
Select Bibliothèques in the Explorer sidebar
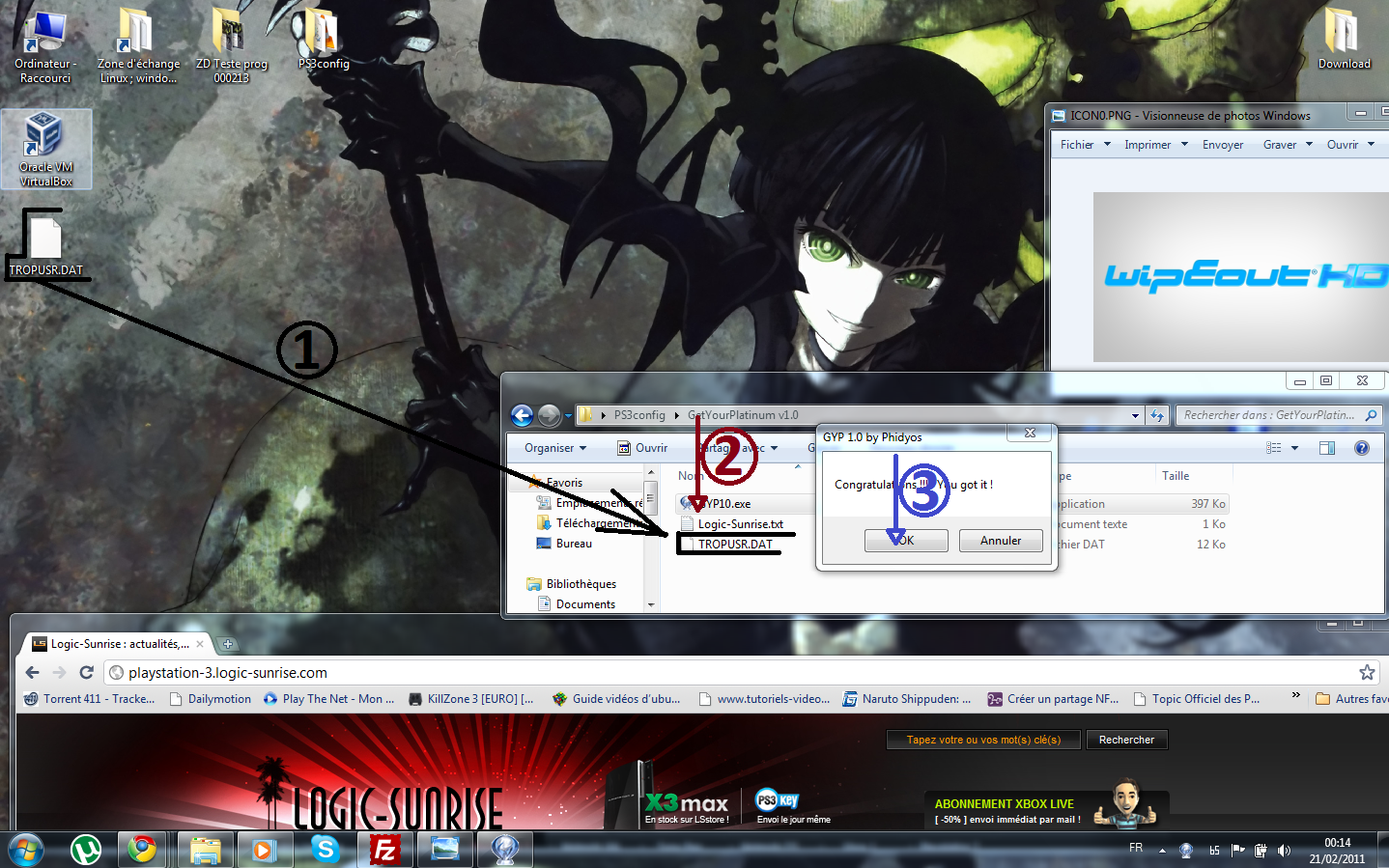tap(581, 584)
